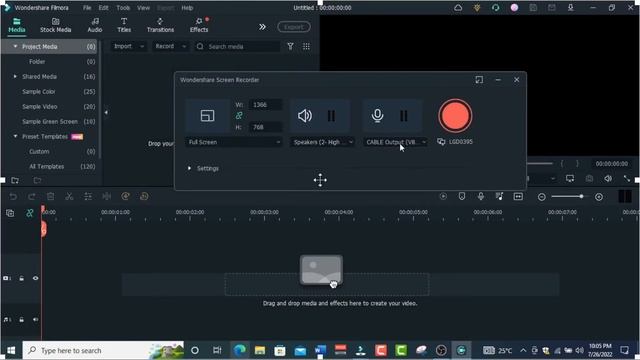Collapse the Preset Templates group
This screenshot has width=640, height=360.
coord(16,136)
